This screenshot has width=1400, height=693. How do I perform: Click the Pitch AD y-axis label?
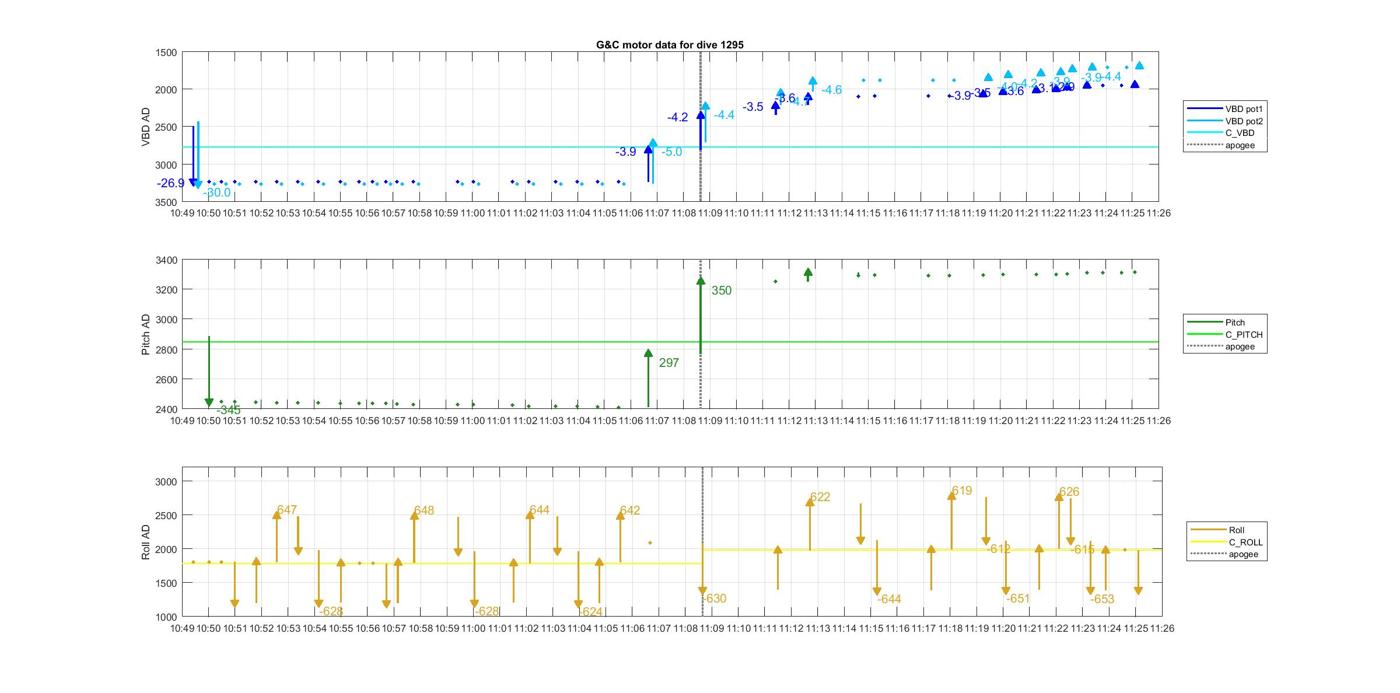146,335
